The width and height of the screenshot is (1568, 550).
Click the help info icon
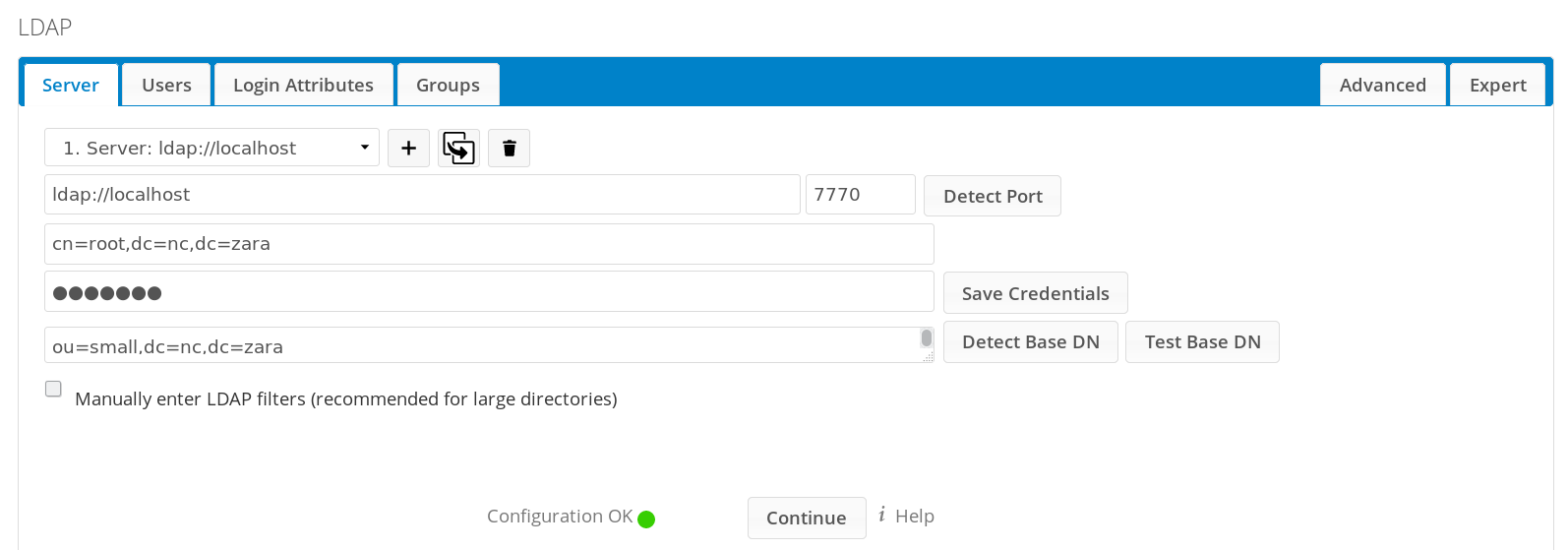(x=881, y=515)
